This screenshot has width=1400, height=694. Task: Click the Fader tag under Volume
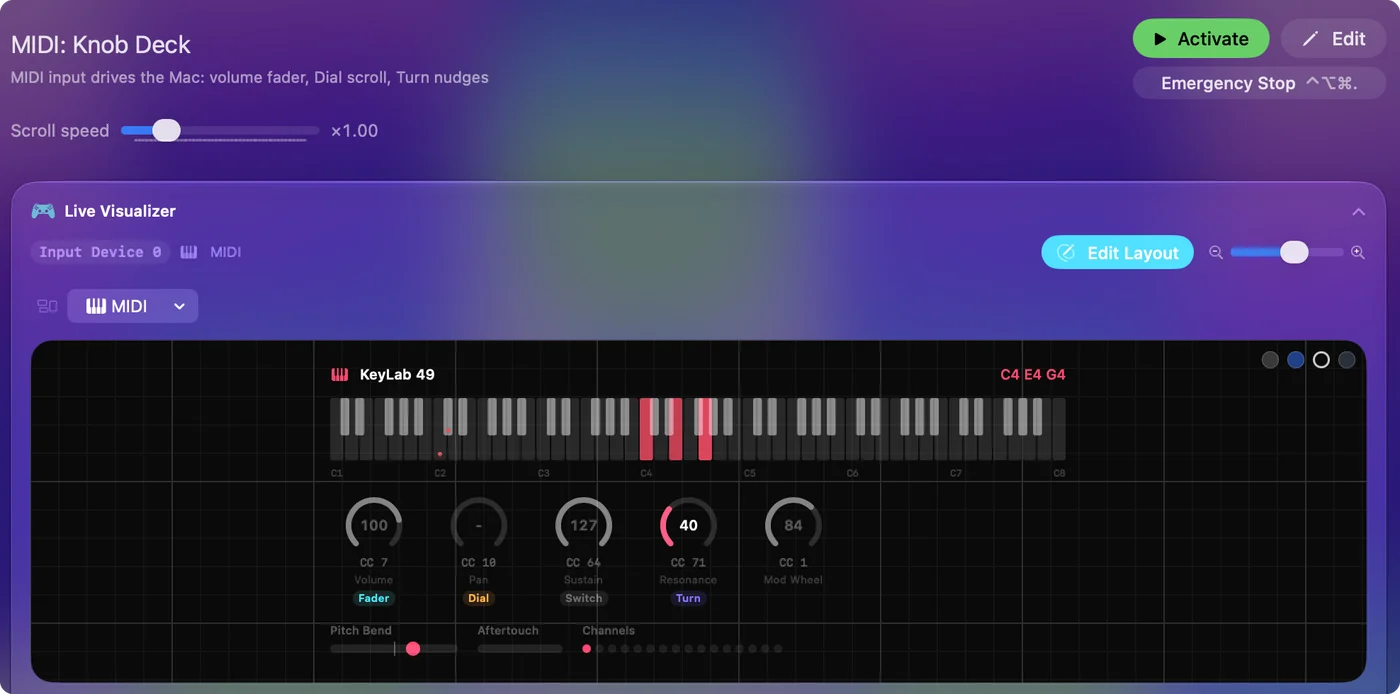[374, 598]
